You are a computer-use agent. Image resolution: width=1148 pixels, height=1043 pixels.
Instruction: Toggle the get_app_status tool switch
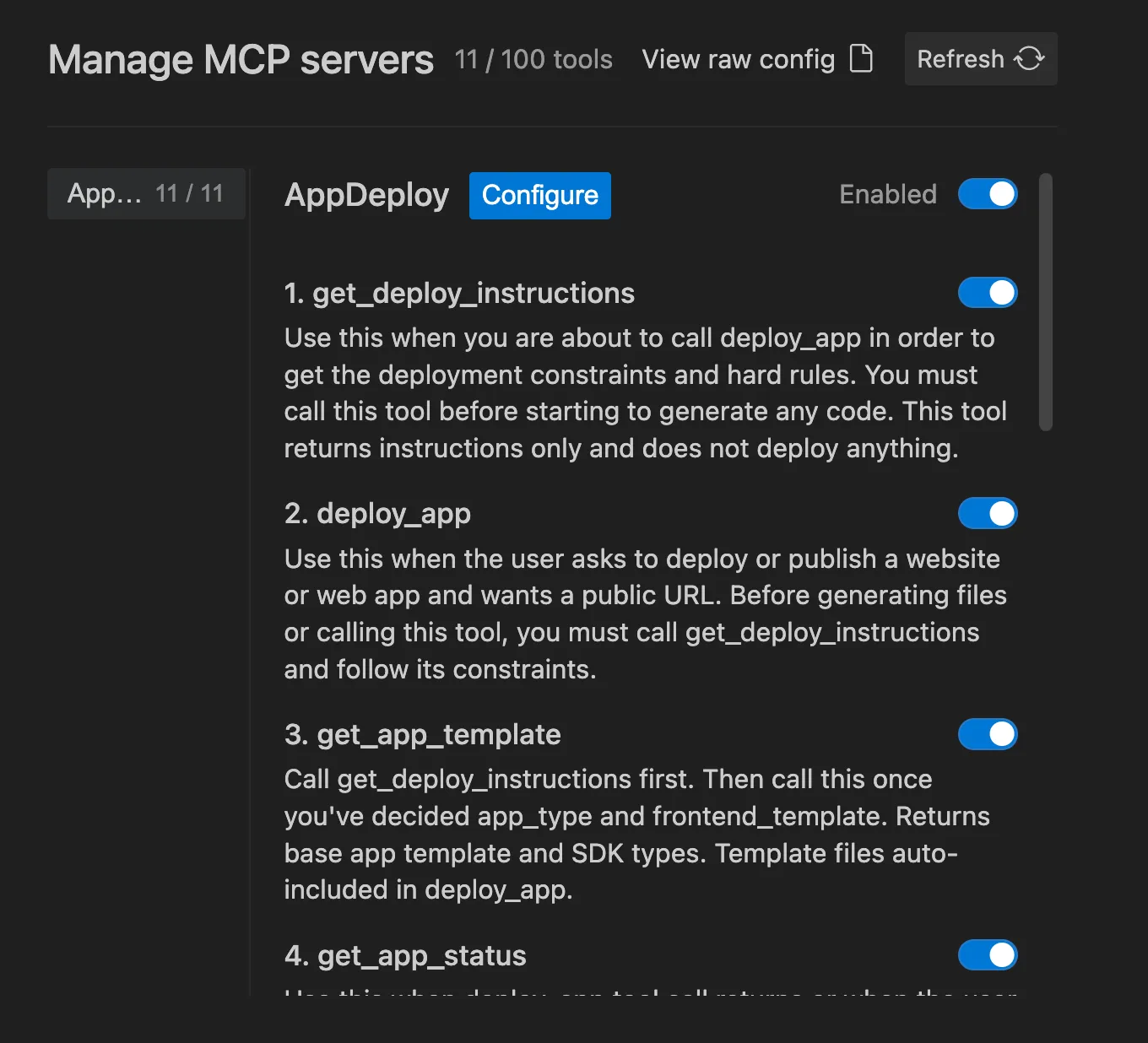click(988, 955)
